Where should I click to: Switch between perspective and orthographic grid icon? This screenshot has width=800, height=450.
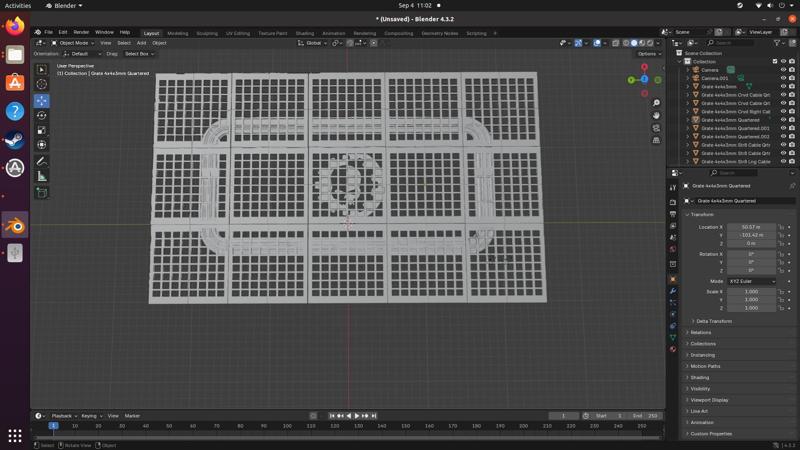click(x=656, y=140)
